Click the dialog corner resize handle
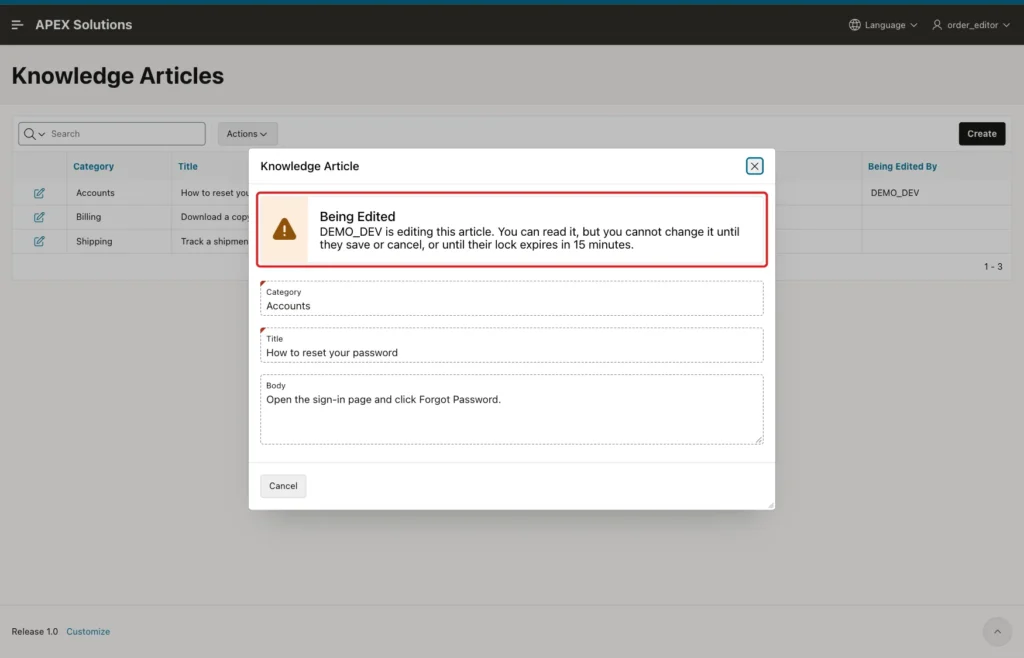This screenshot has width=1024, height=658. point(771,505)
